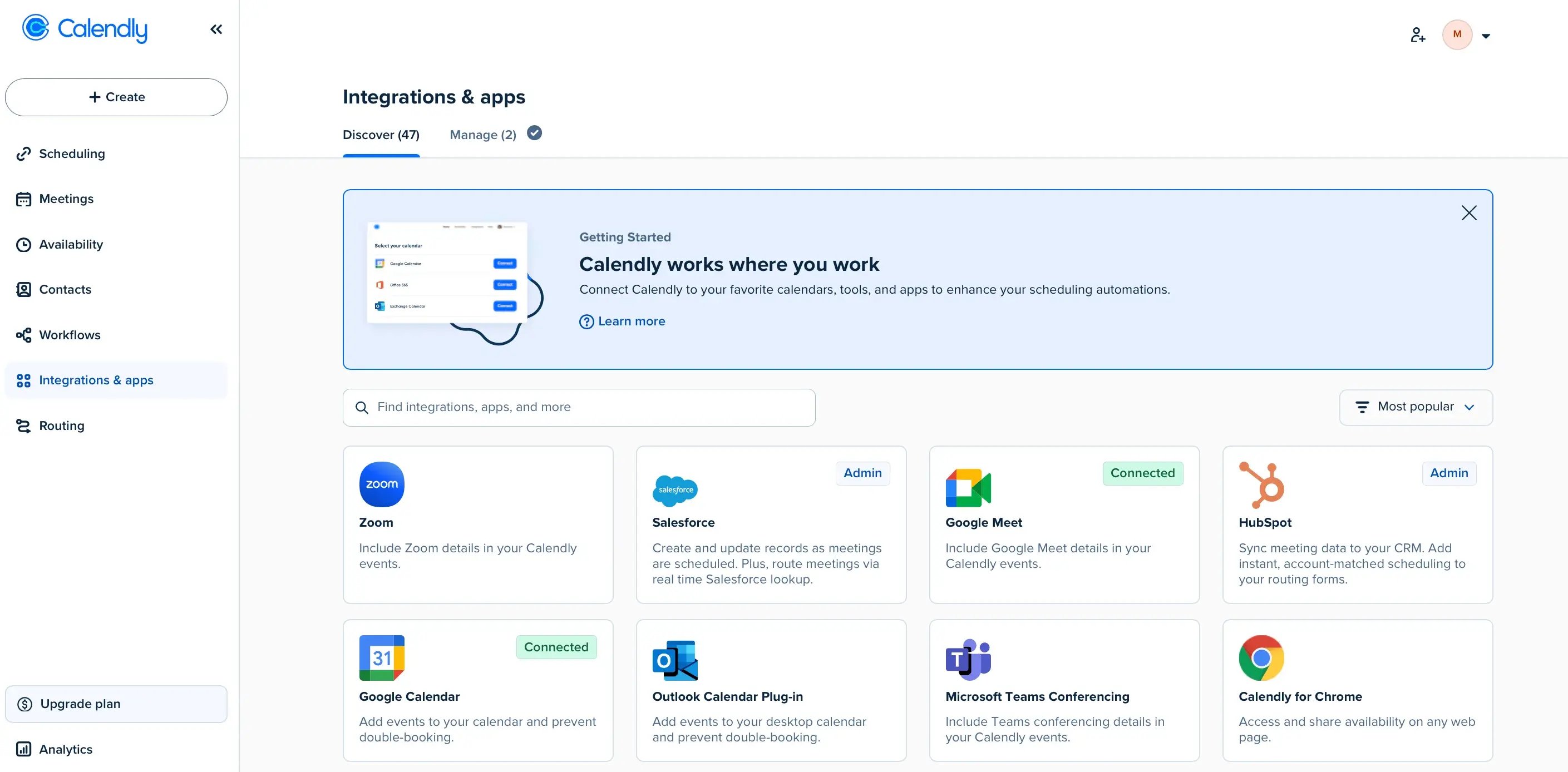Focus the Find integrations search field
Screen dimensions: 1568x772
point(579,408)
